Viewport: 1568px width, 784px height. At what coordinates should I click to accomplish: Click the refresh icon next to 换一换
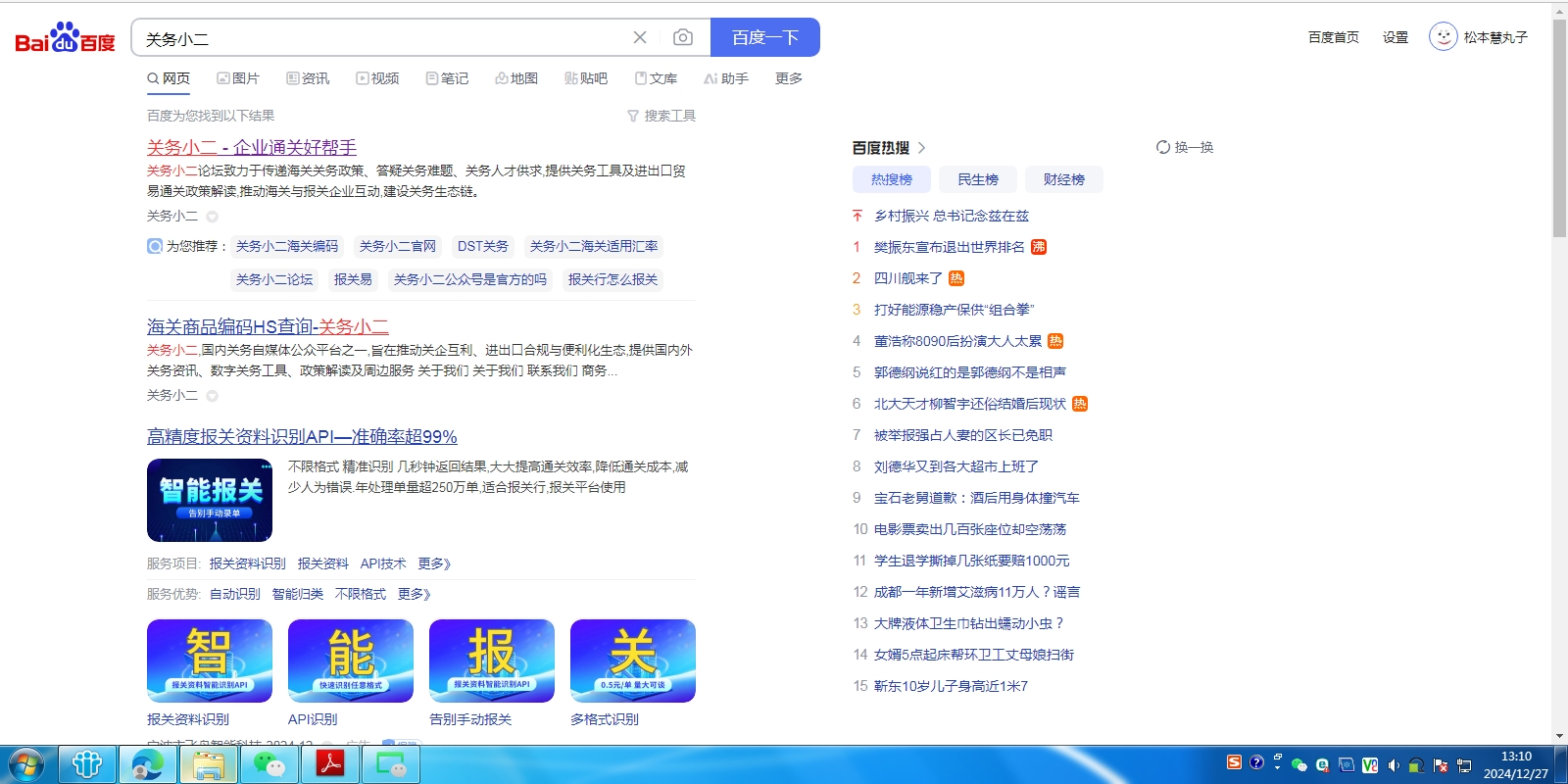point(1163,147)
